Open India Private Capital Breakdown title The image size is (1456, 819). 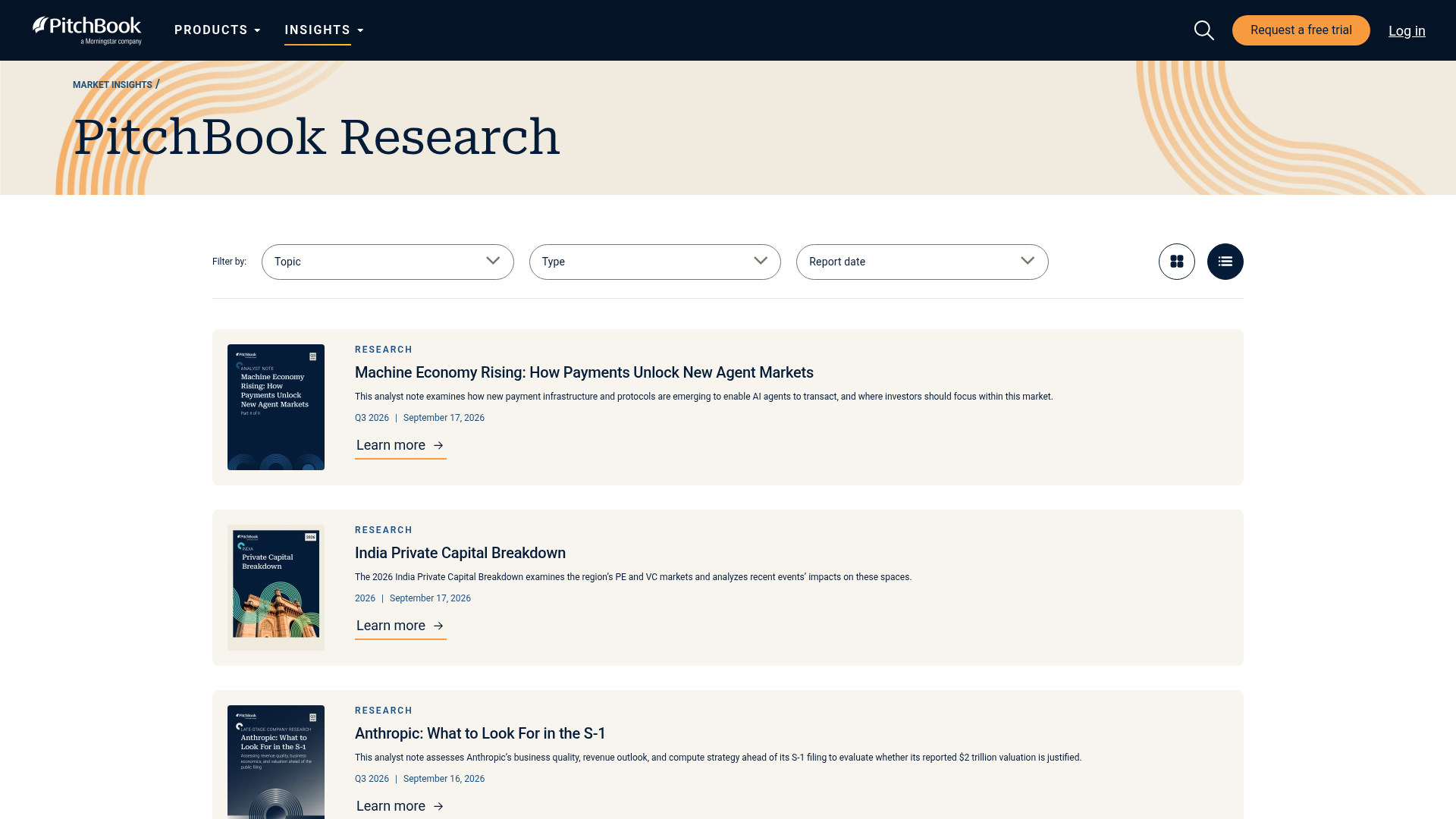click(460, 553)
